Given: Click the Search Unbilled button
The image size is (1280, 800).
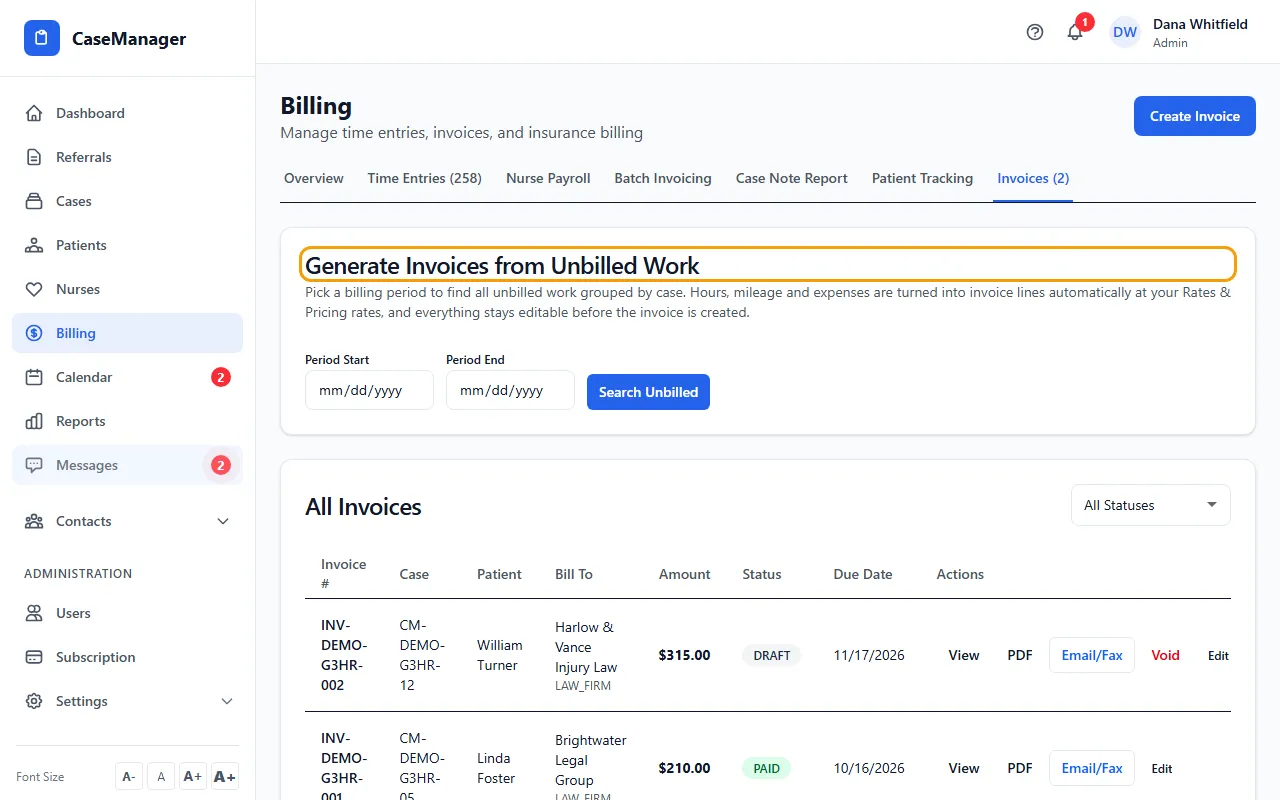Looking at the screenshot, I should 648,392.
